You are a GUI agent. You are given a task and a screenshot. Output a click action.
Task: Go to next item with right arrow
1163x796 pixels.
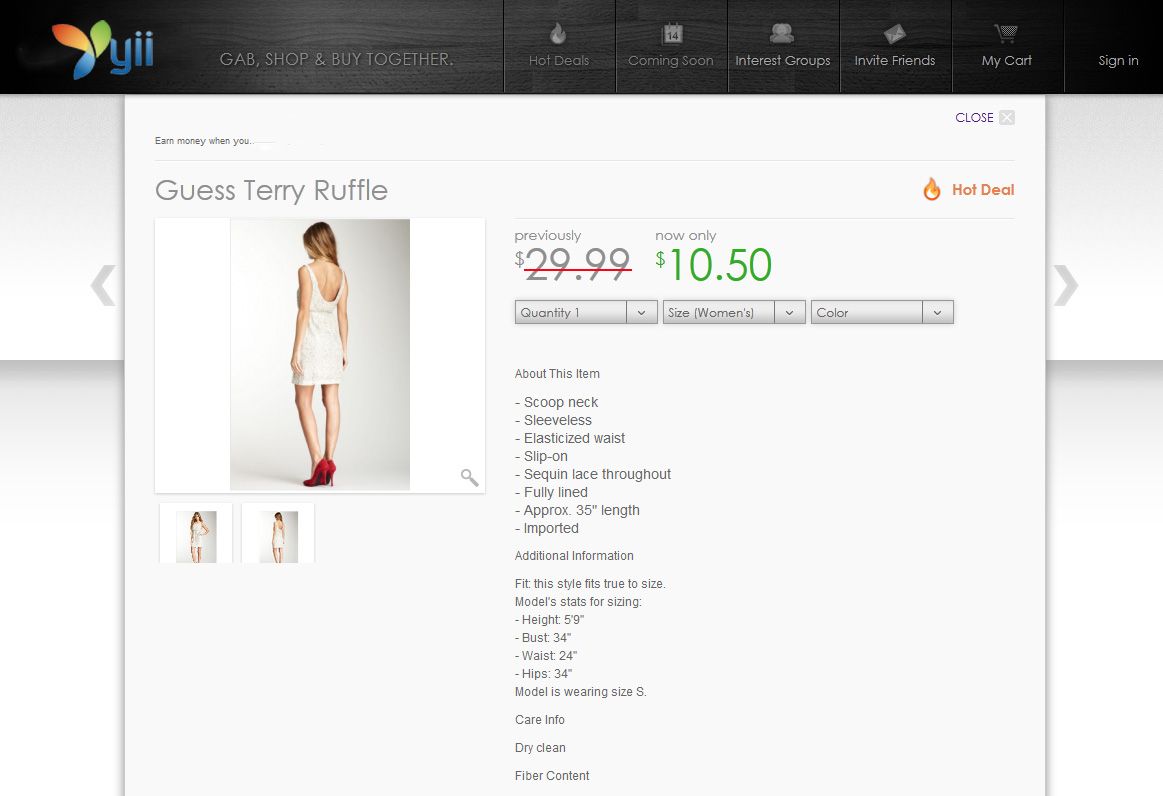1066,285
